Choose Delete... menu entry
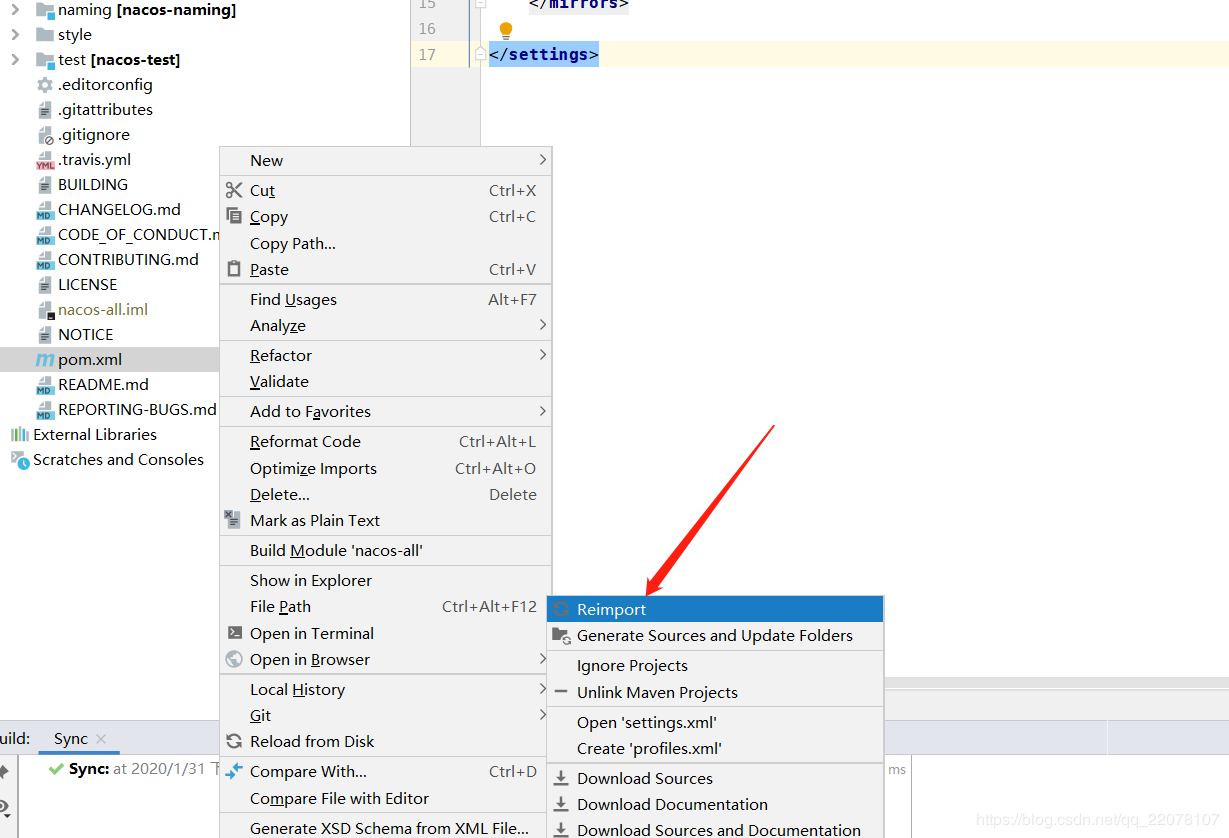The height and width of the screenshot is (838, 1229). tap(385, 494)
